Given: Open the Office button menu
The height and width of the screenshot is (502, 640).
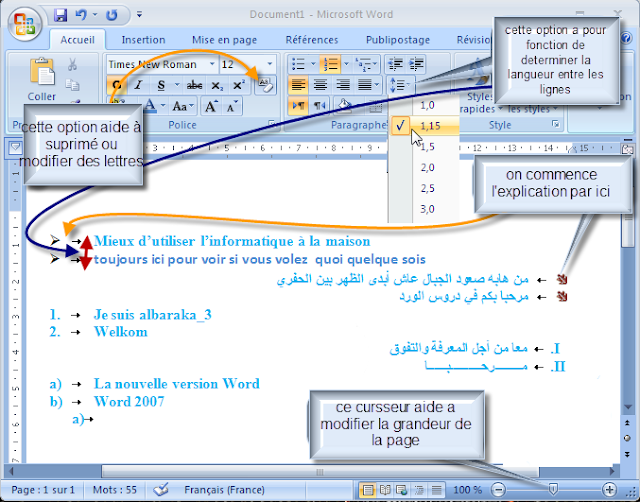Looking at the screenshot, I should point(24,24).
